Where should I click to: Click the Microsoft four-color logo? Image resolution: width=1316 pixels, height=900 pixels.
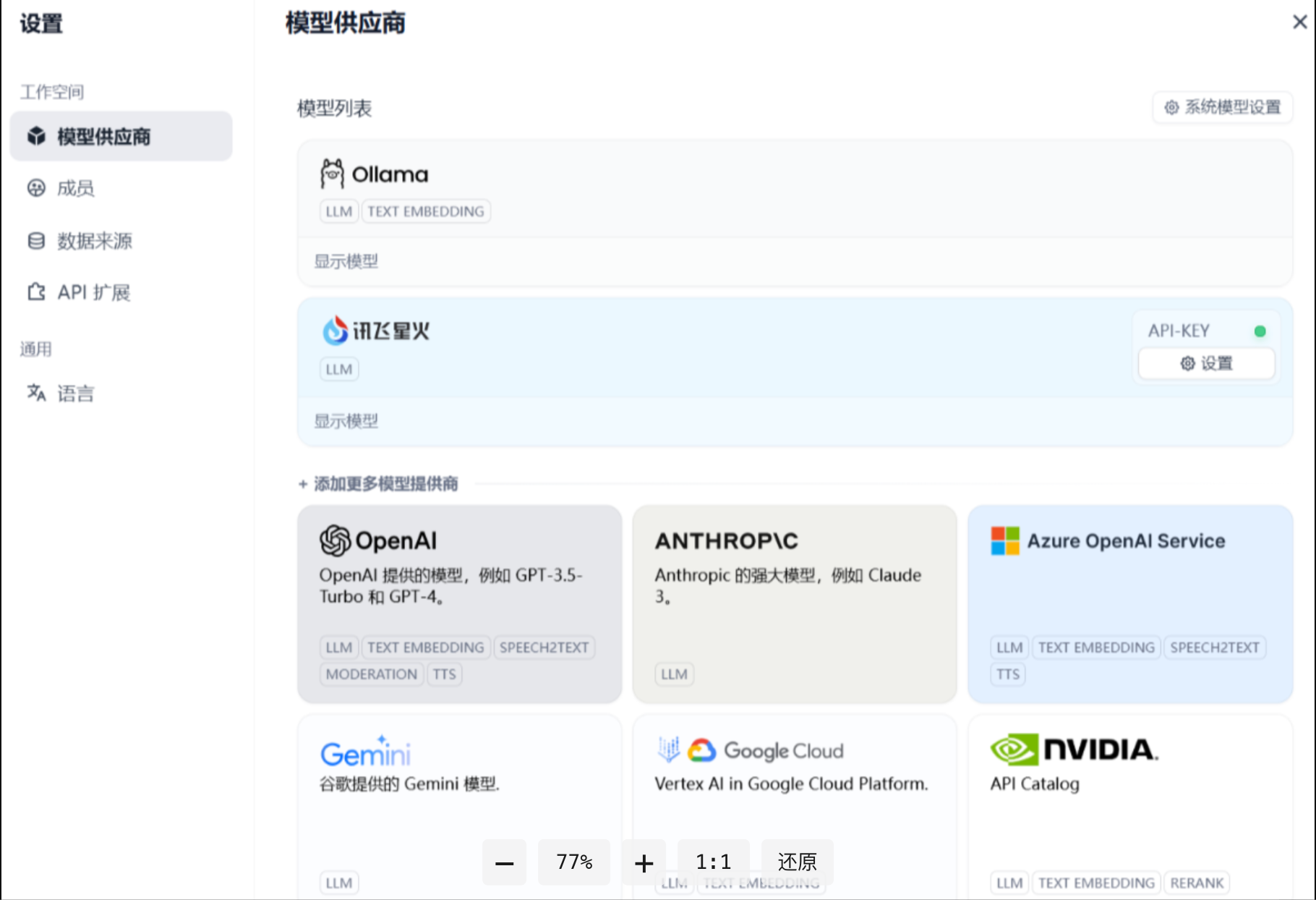coord(1005,541)
